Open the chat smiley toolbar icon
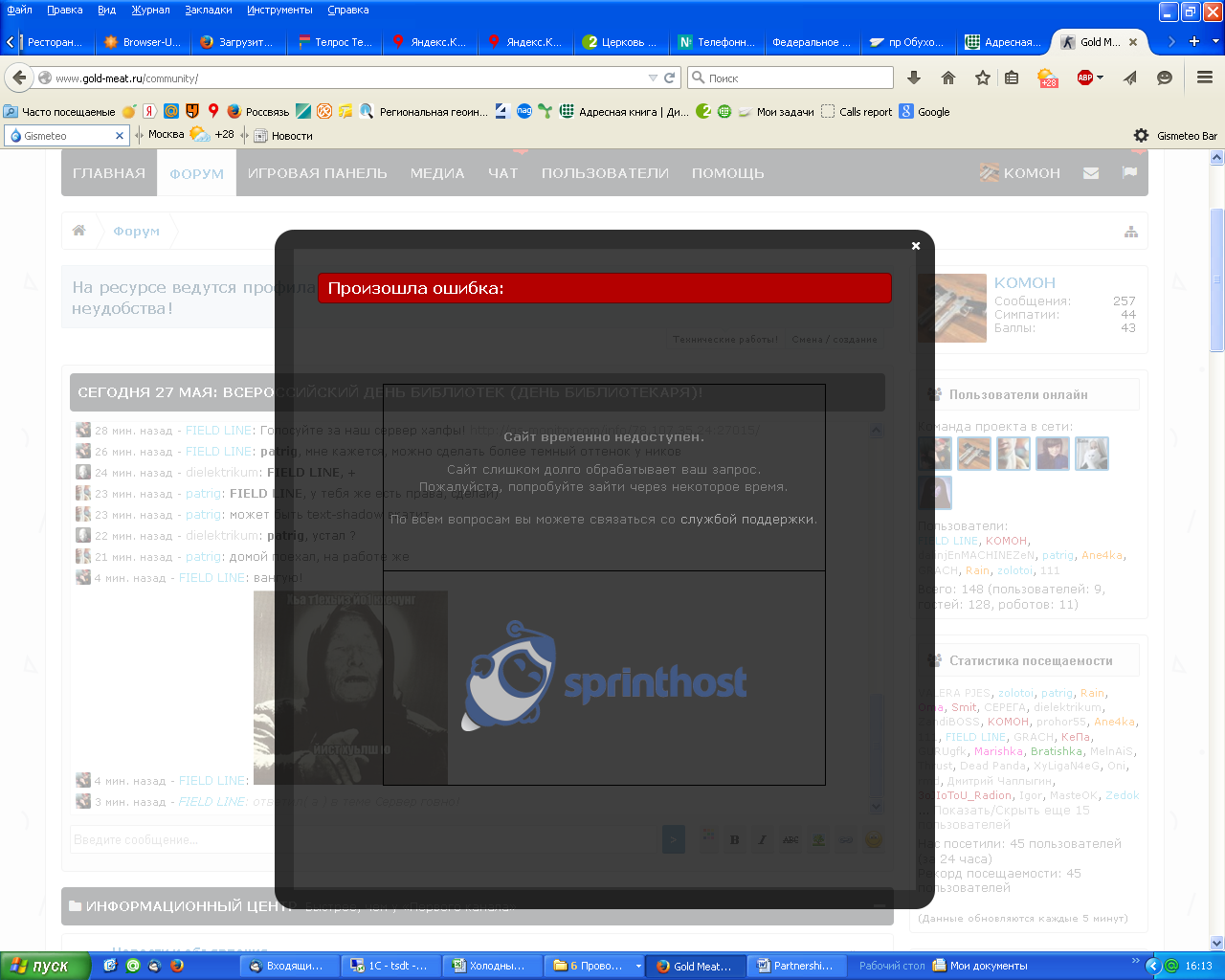The width and height of the screenshot is (1225, 980). 1165,78
